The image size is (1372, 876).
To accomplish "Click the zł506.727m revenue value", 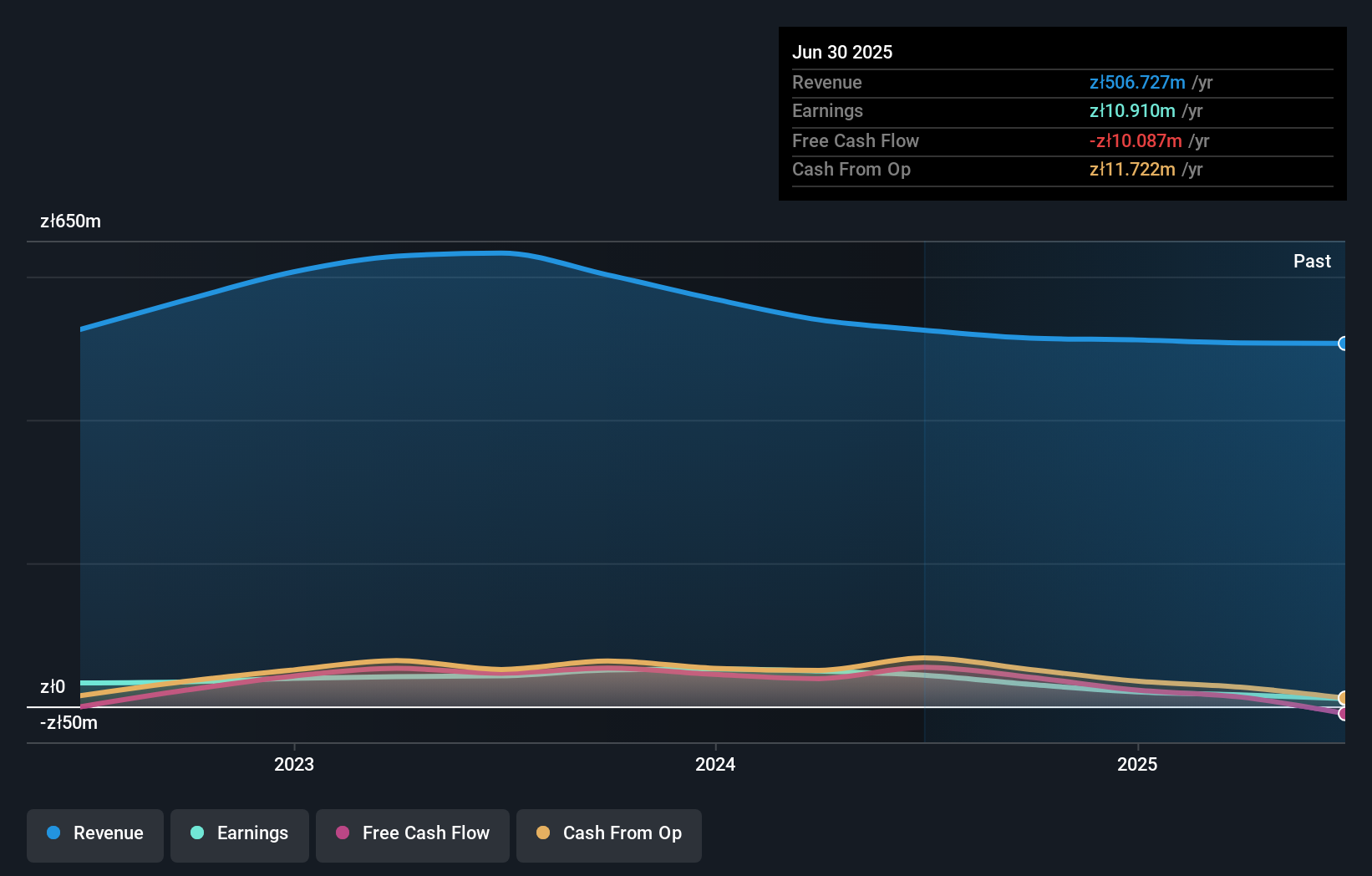I will pos(1137,83).
